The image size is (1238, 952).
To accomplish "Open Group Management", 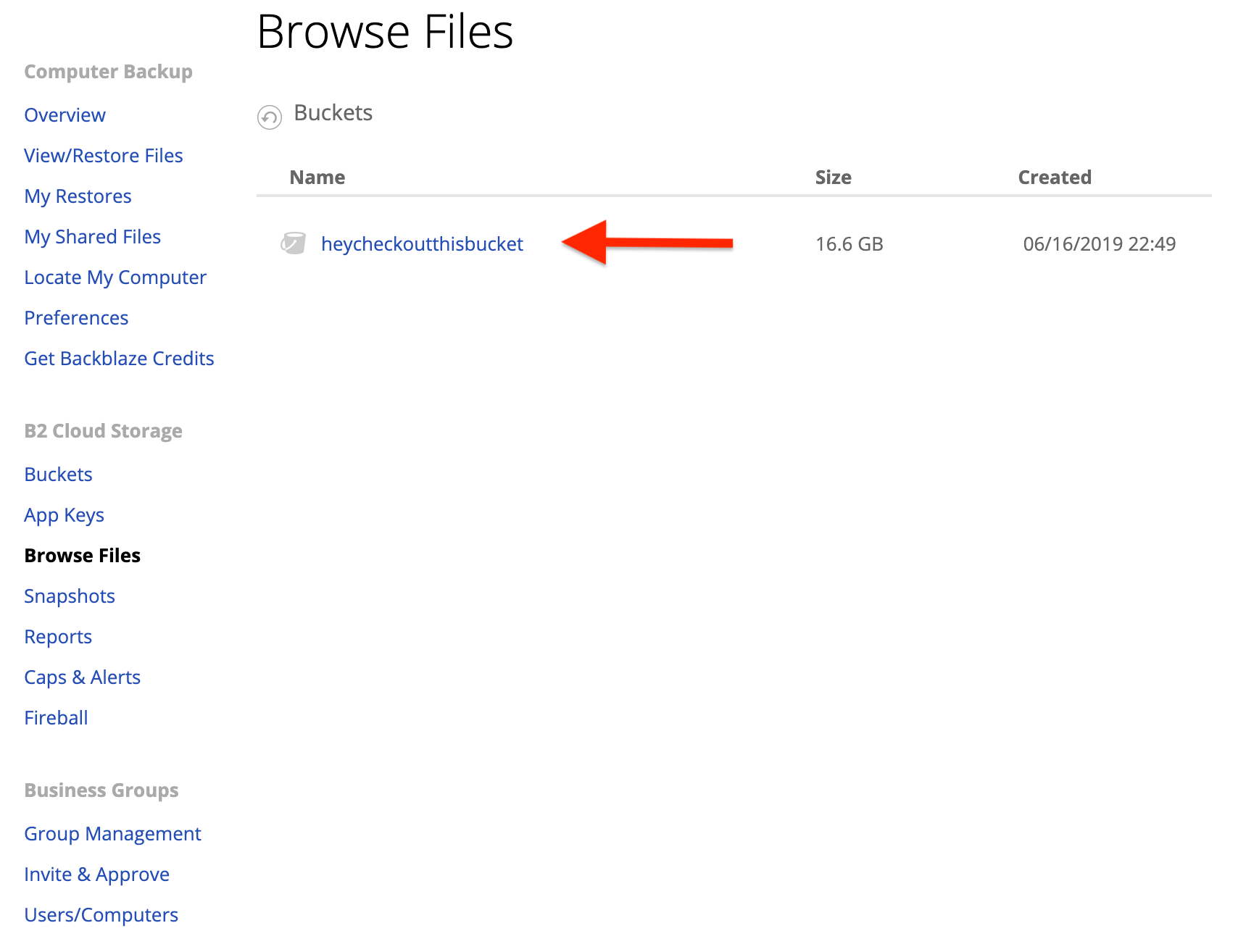I will pos(112,834).
